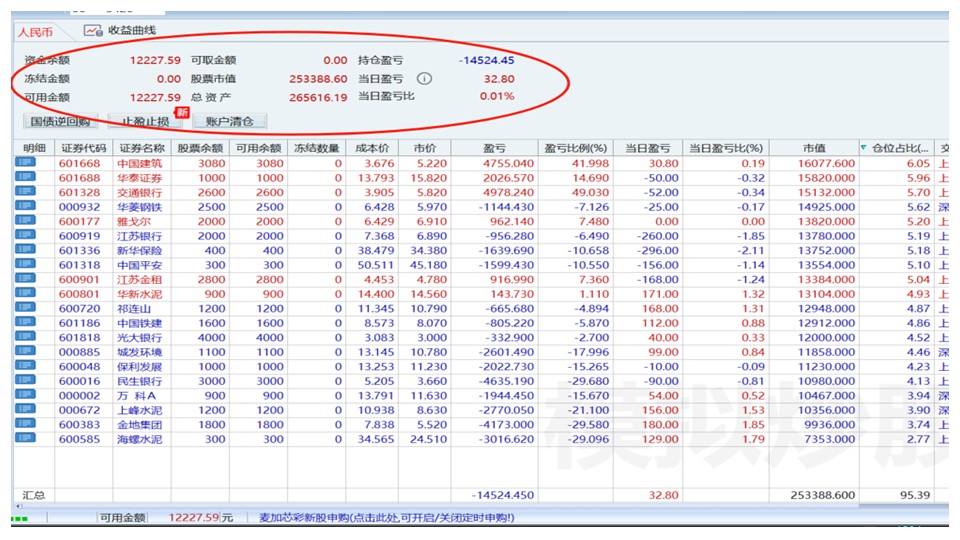This screenshot has height=540, width=960.
Task: Open the 收益曲线 view
Action: tap(132, 30)
